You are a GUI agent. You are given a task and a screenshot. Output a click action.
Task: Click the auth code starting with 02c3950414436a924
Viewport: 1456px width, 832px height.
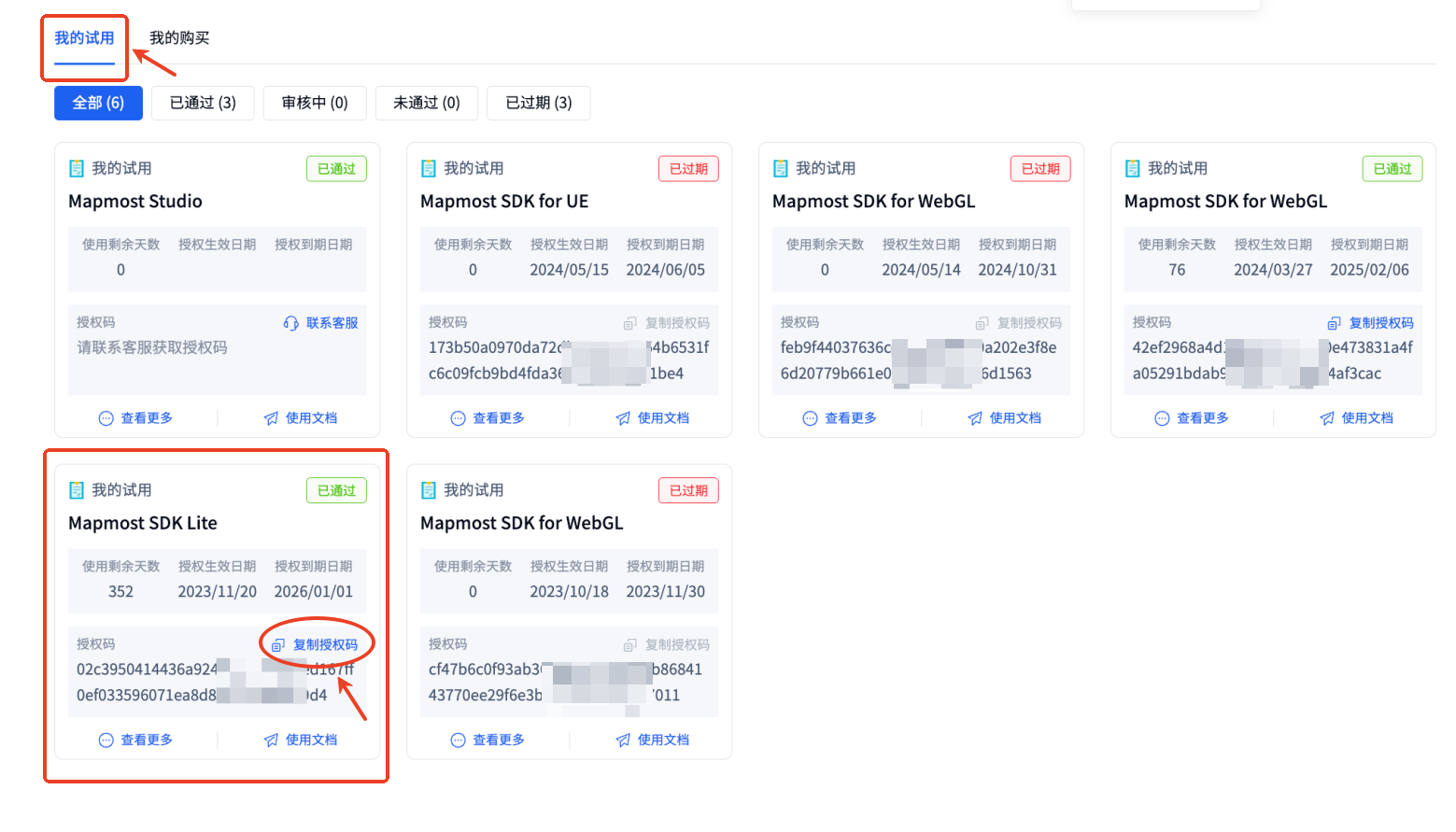click(x=216, y=683)
